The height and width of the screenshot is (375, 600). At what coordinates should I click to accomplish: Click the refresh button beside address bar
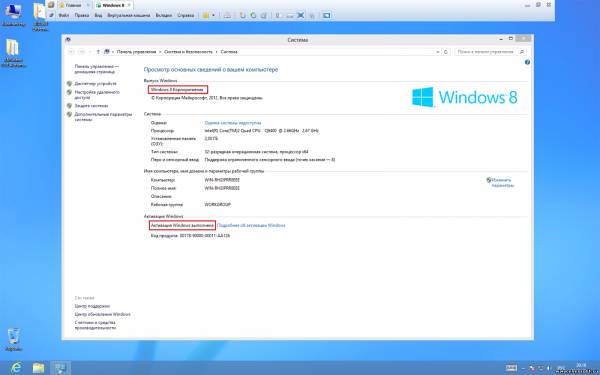(x=446, y=52)
